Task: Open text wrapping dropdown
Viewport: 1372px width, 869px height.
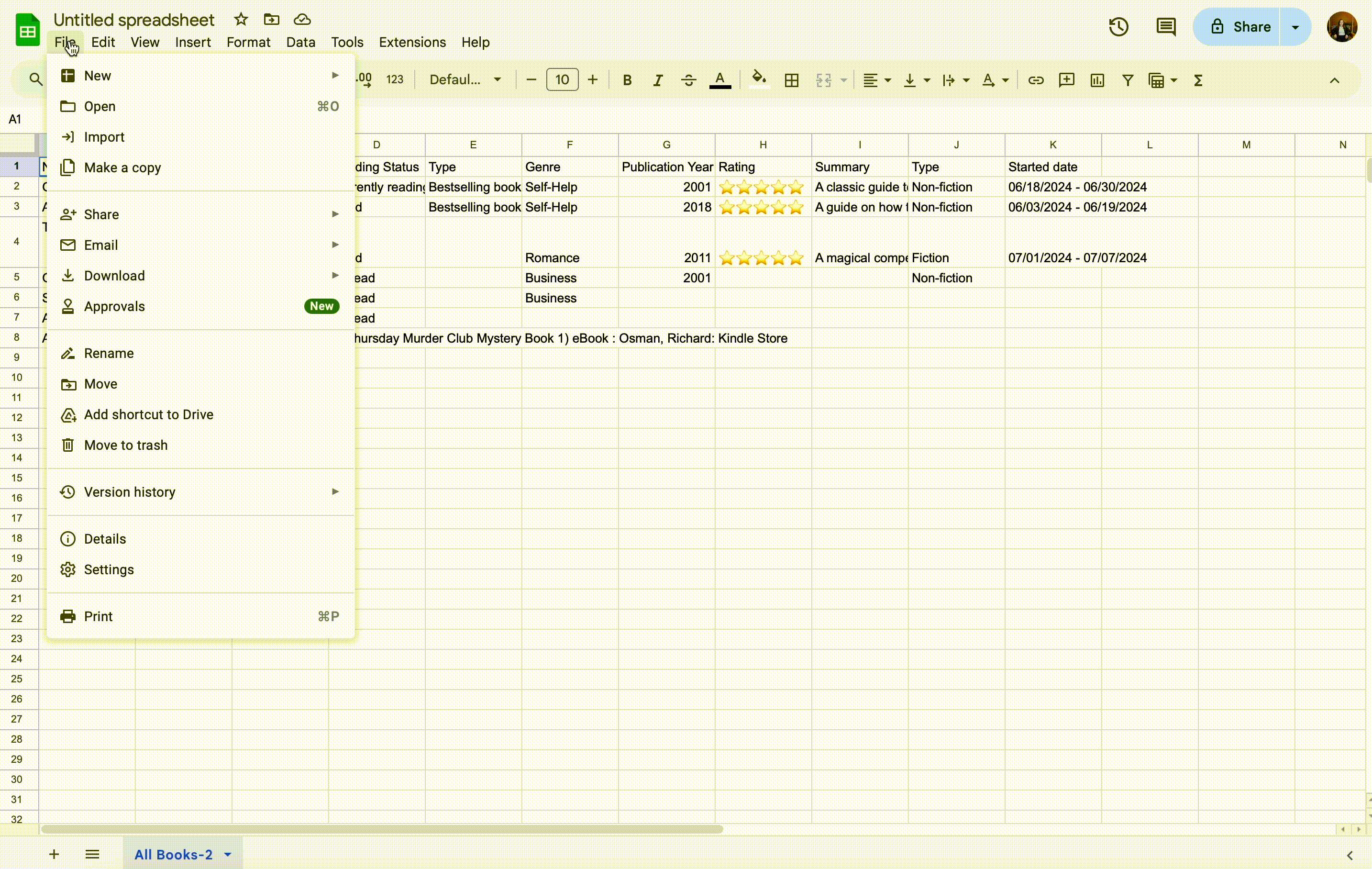Action: coord(955,80)
